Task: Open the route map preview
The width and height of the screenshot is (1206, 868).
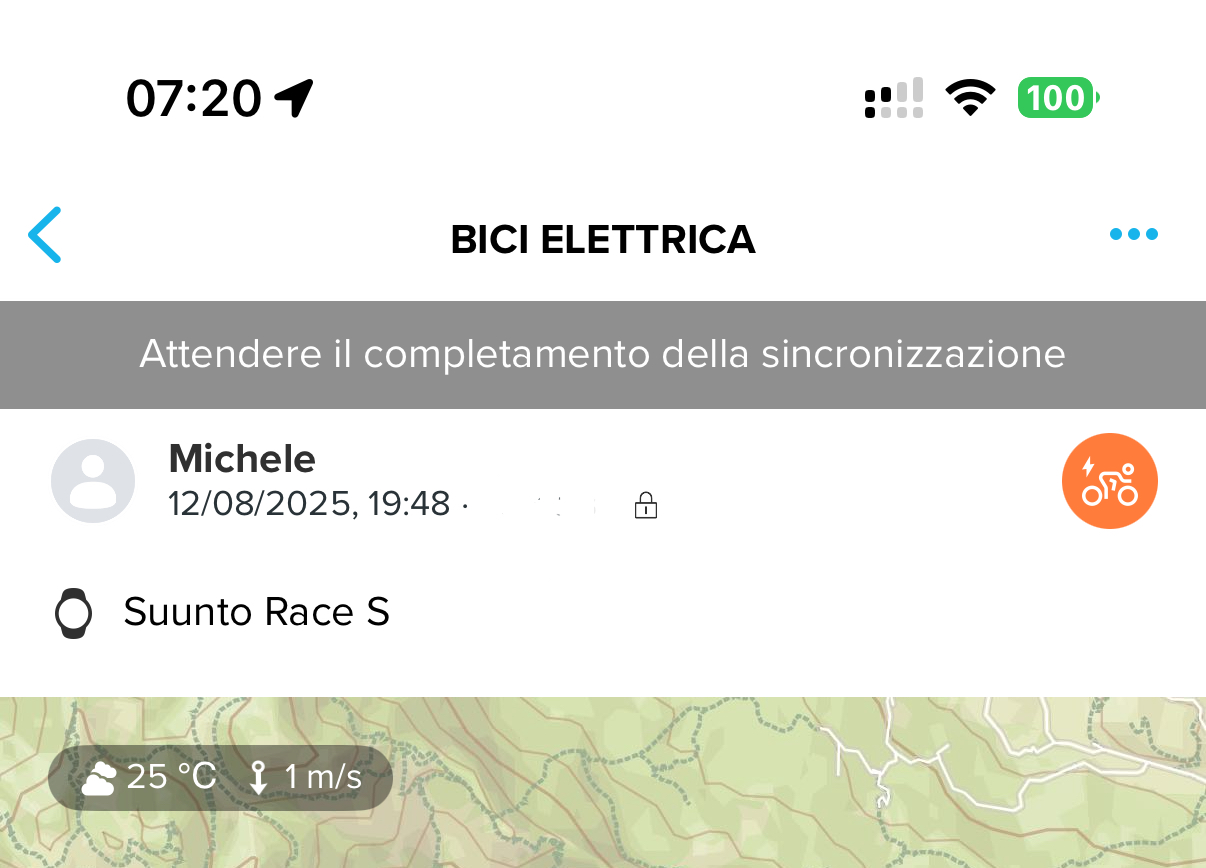Action: pos(603,783)
